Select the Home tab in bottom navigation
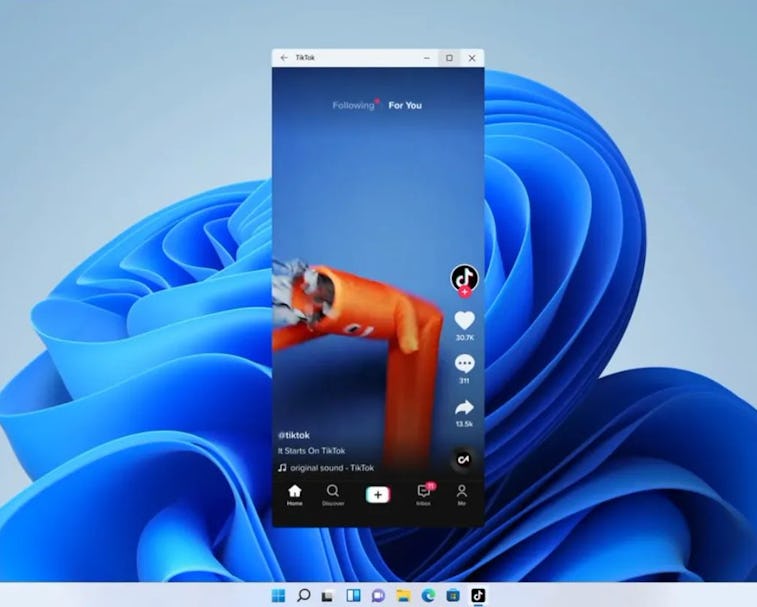The width and height of the screenshot is (757, 607). [x=294, y=494]
